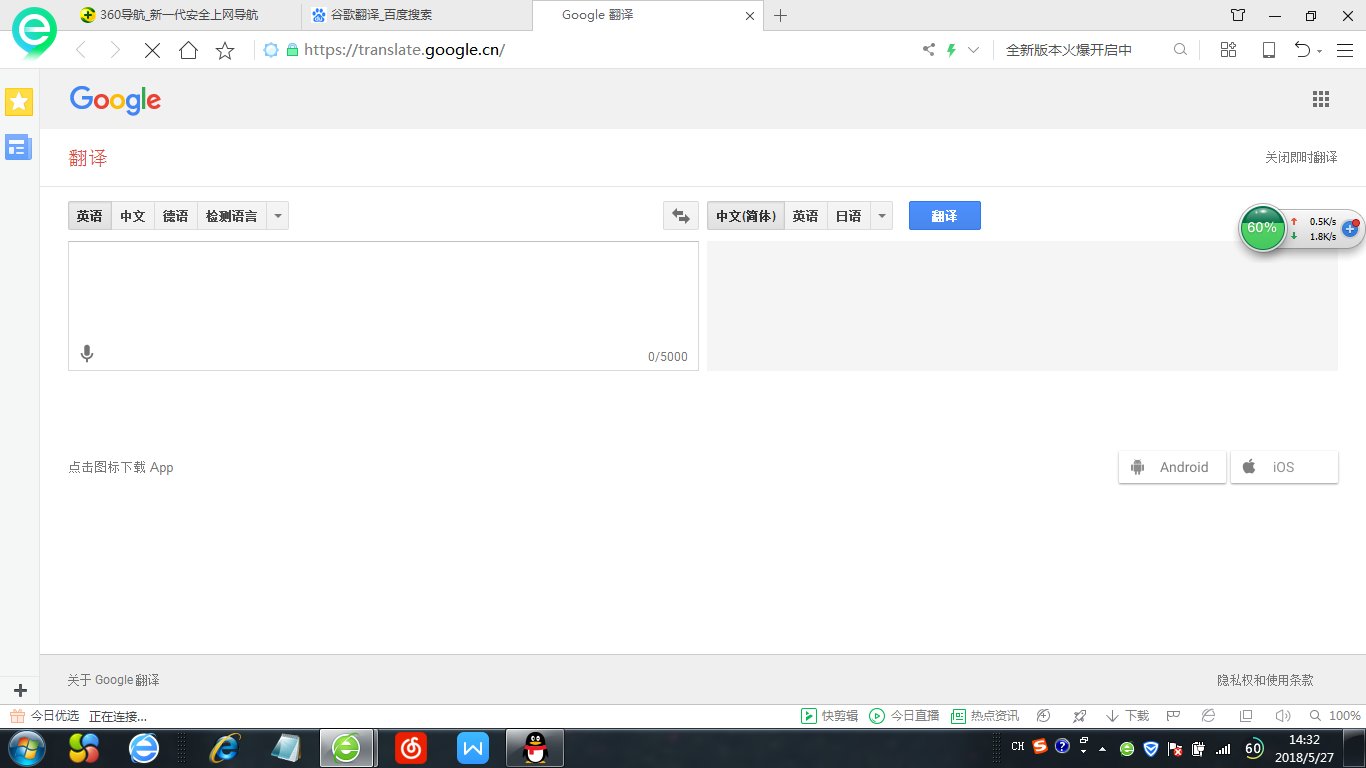
Task: Click the share icon in the toolbar
Action: (927, 49)
